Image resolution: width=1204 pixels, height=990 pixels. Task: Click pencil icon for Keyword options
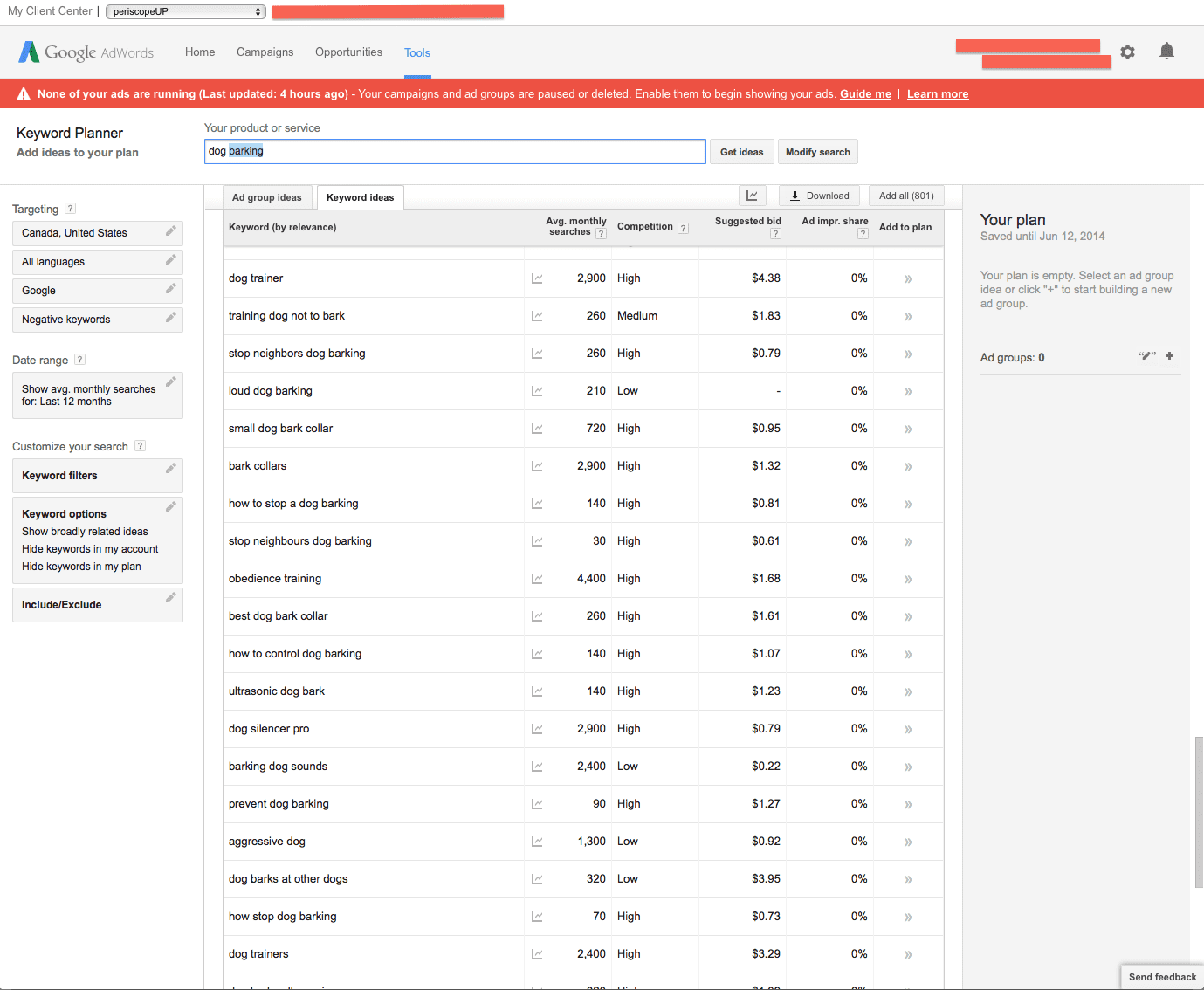tap(171, 507)
